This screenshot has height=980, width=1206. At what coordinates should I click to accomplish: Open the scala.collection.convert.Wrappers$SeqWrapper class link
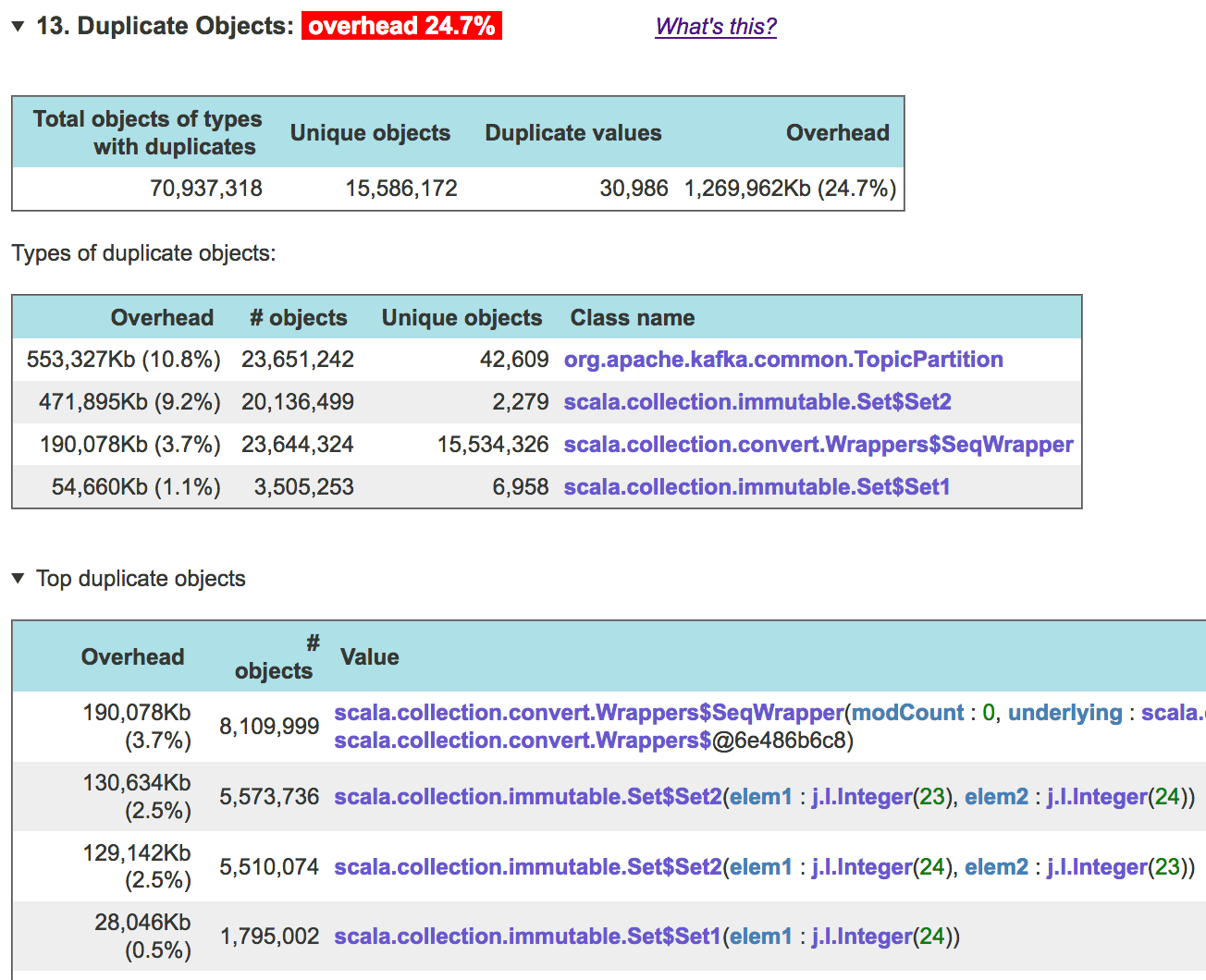(x=819, y=445)
